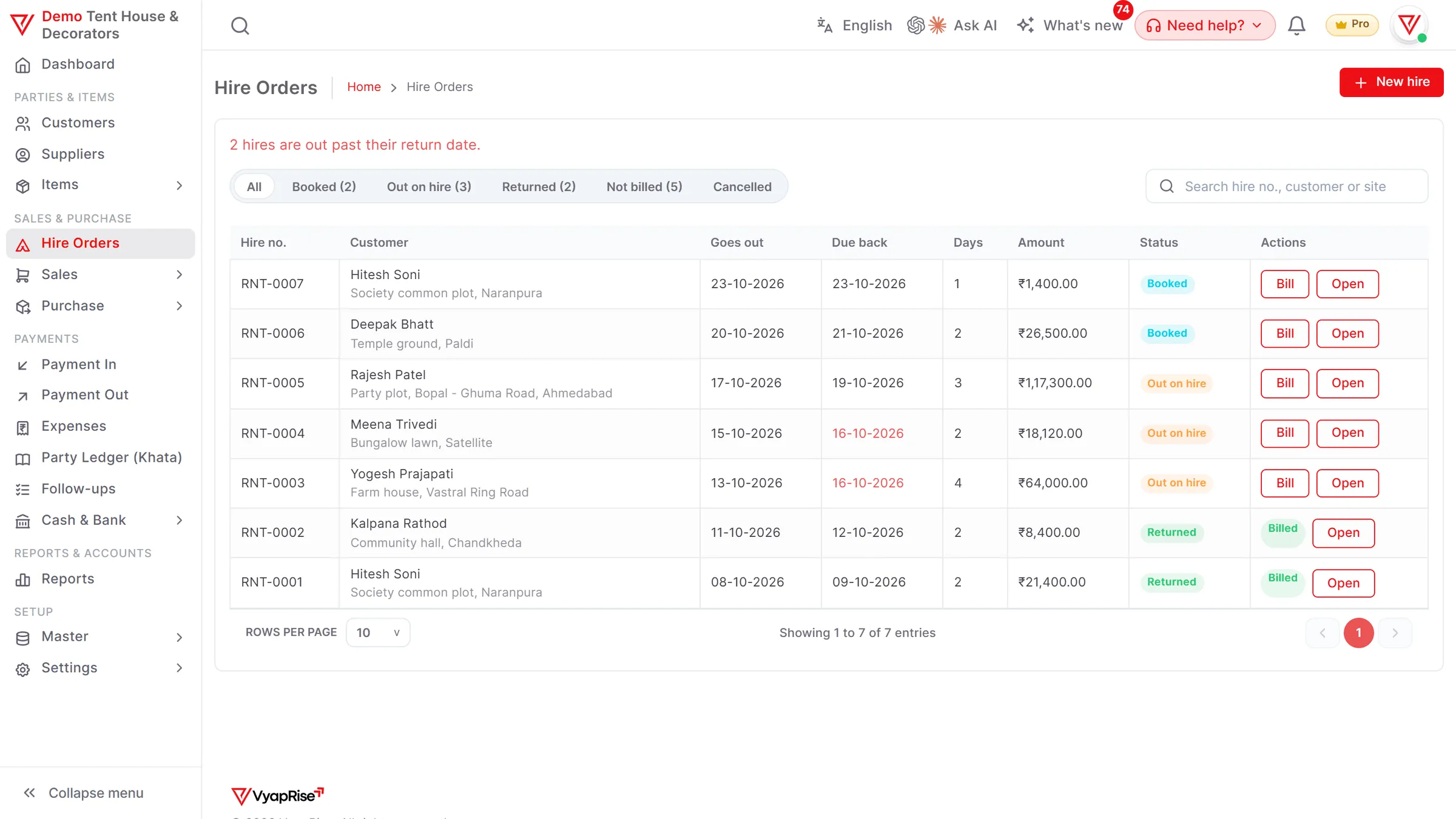Expand the Settings submenu
Image resolution: width=1456 pixels, height=819 pixels.
coord(179,668)
